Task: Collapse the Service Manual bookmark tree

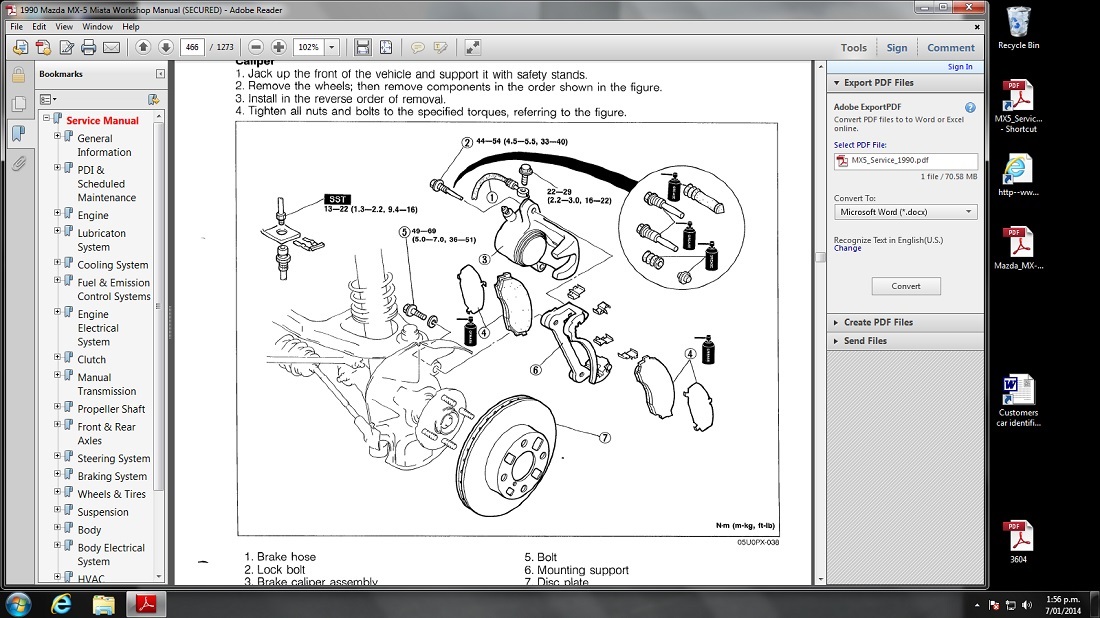Action: (x=47, y=118)
